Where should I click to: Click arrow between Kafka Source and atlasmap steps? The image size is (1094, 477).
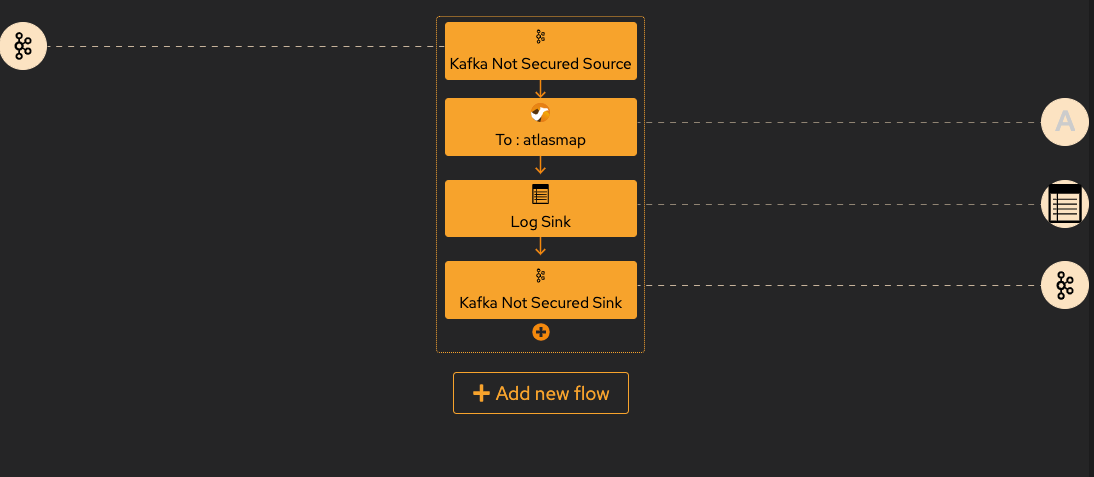pos(540,89)
